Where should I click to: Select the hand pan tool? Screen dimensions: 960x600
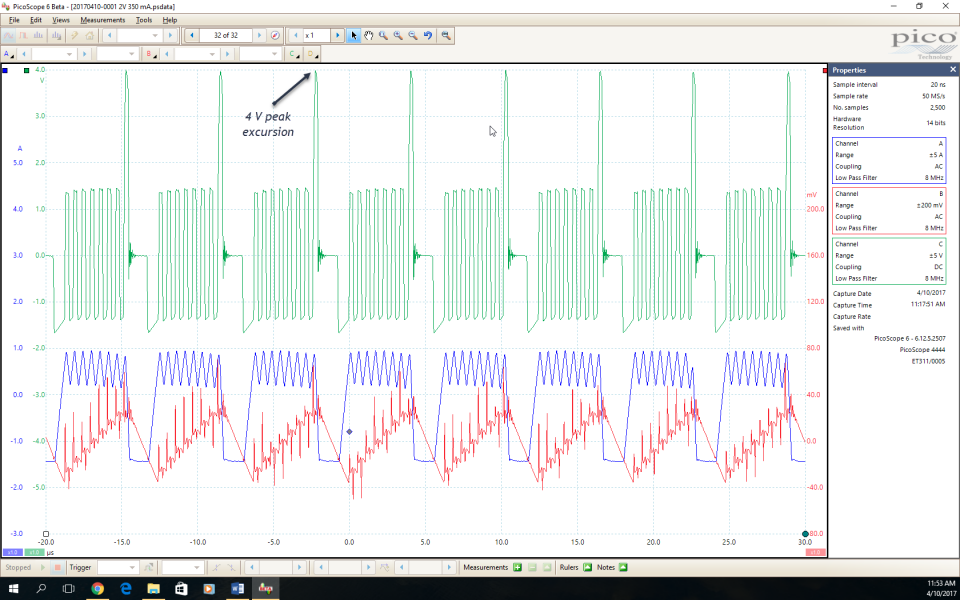point(368,35)
